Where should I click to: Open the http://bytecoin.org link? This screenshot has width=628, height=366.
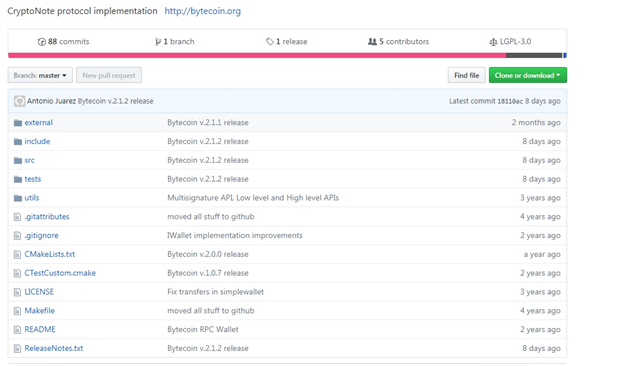point(203,11)
